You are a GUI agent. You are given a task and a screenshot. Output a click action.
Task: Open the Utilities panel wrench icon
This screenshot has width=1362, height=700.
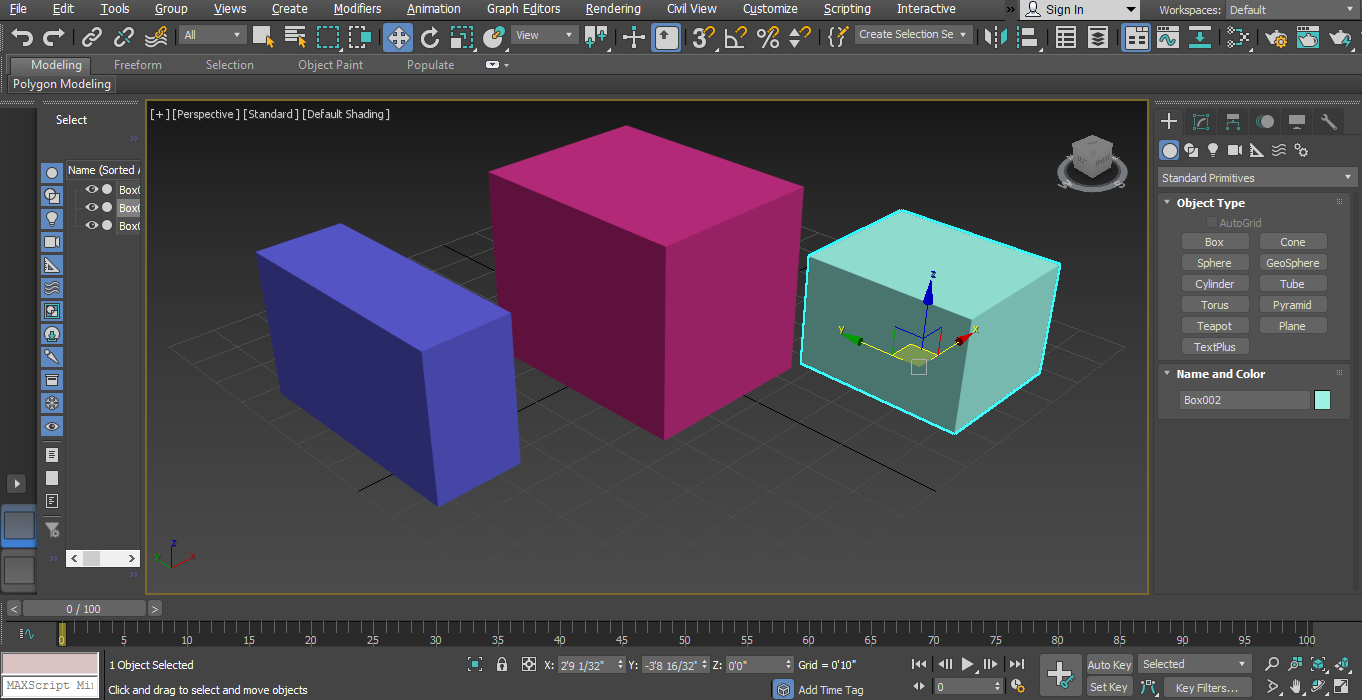[x=1329, y=122]
